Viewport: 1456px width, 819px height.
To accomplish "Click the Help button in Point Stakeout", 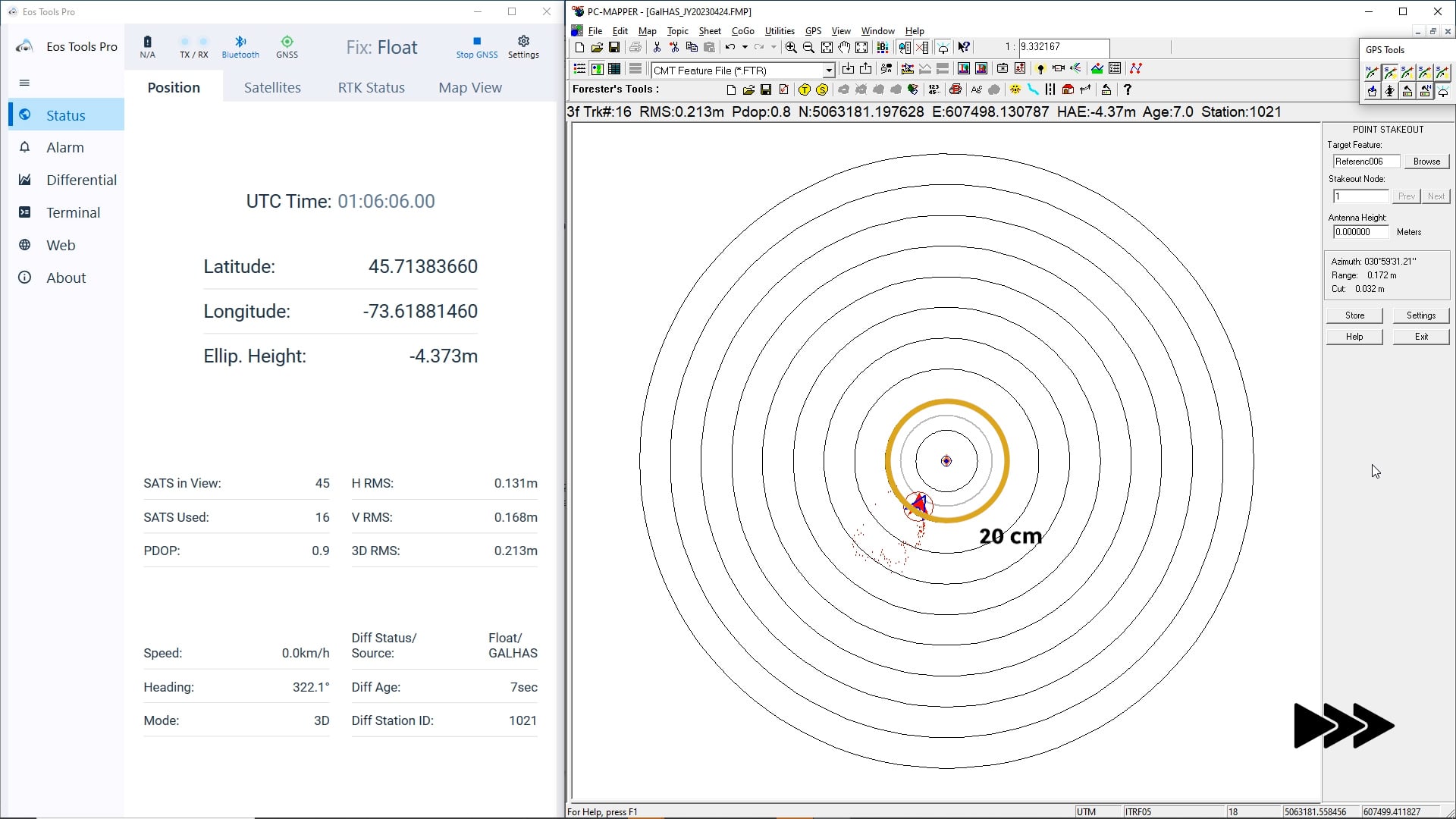I will coord(1355,336).
